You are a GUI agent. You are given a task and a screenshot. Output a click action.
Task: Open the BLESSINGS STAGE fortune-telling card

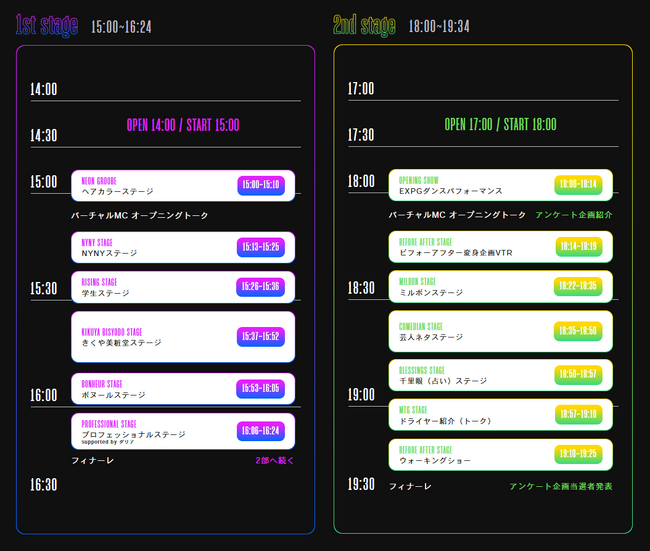(500, 375)
